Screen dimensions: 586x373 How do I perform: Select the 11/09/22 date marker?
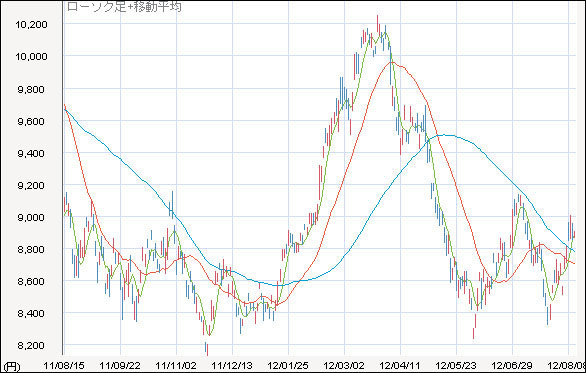pos(120,365)
